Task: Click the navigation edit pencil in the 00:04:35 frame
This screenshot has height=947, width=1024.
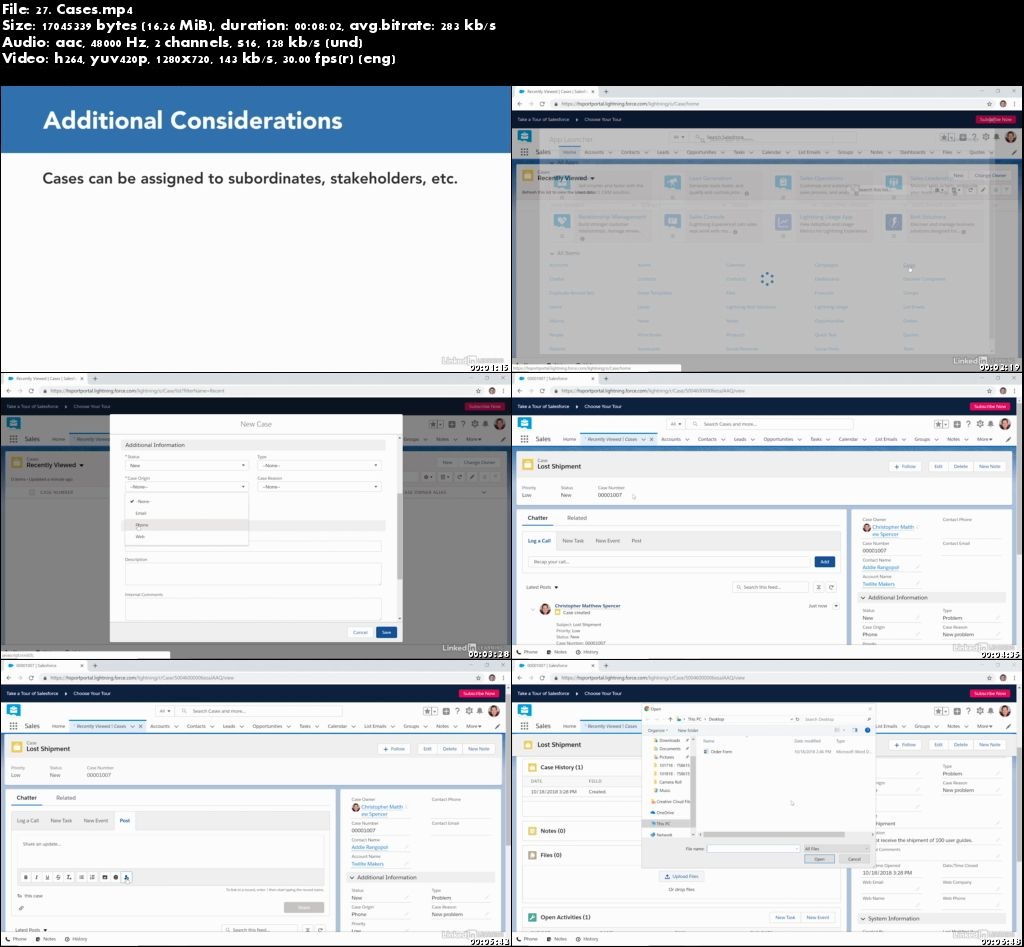Action: click(x=1008, y=440)
